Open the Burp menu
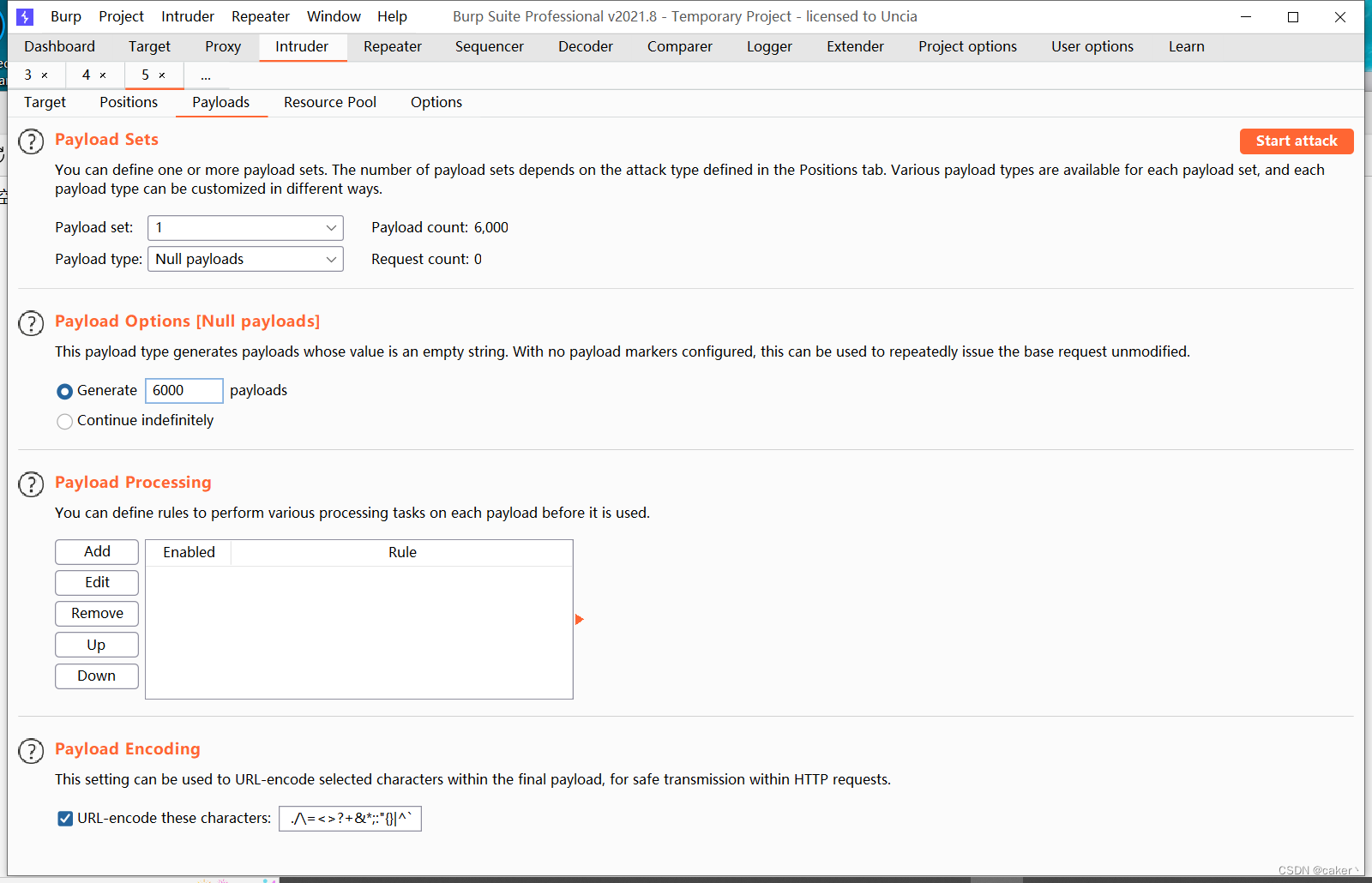 (x=66, y=16)
